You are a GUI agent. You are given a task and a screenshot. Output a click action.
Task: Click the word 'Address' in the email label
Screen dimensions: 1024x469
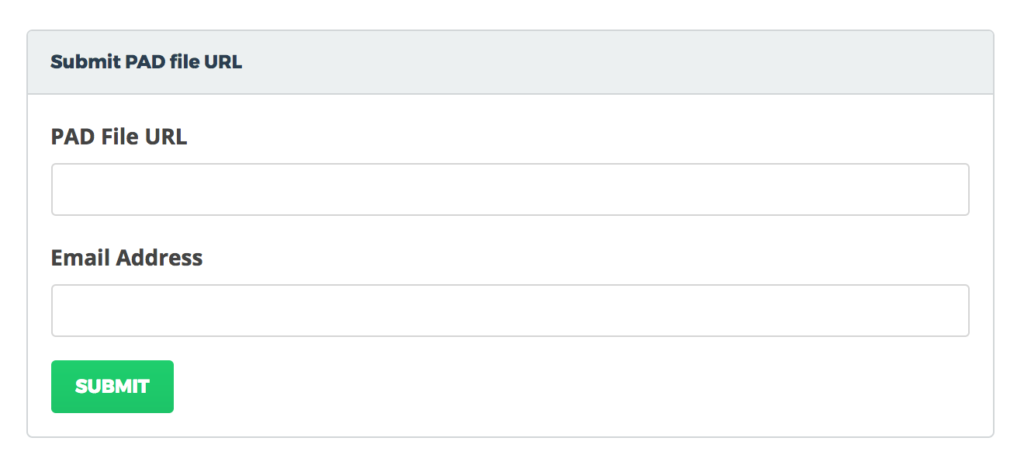(159, 257)
